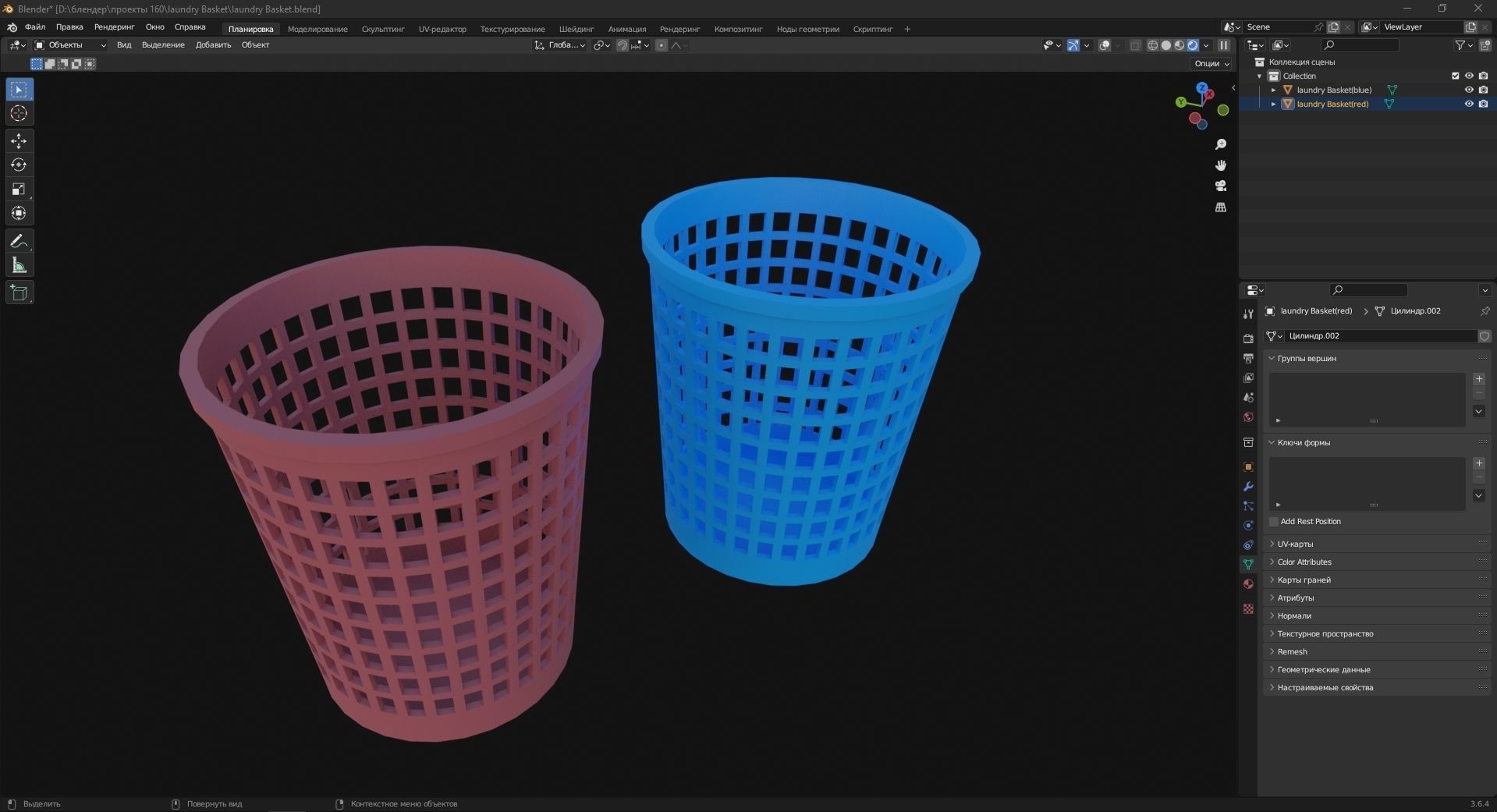Toggle proportional editing
The image size is (1497, 812).
click(662, 45)
